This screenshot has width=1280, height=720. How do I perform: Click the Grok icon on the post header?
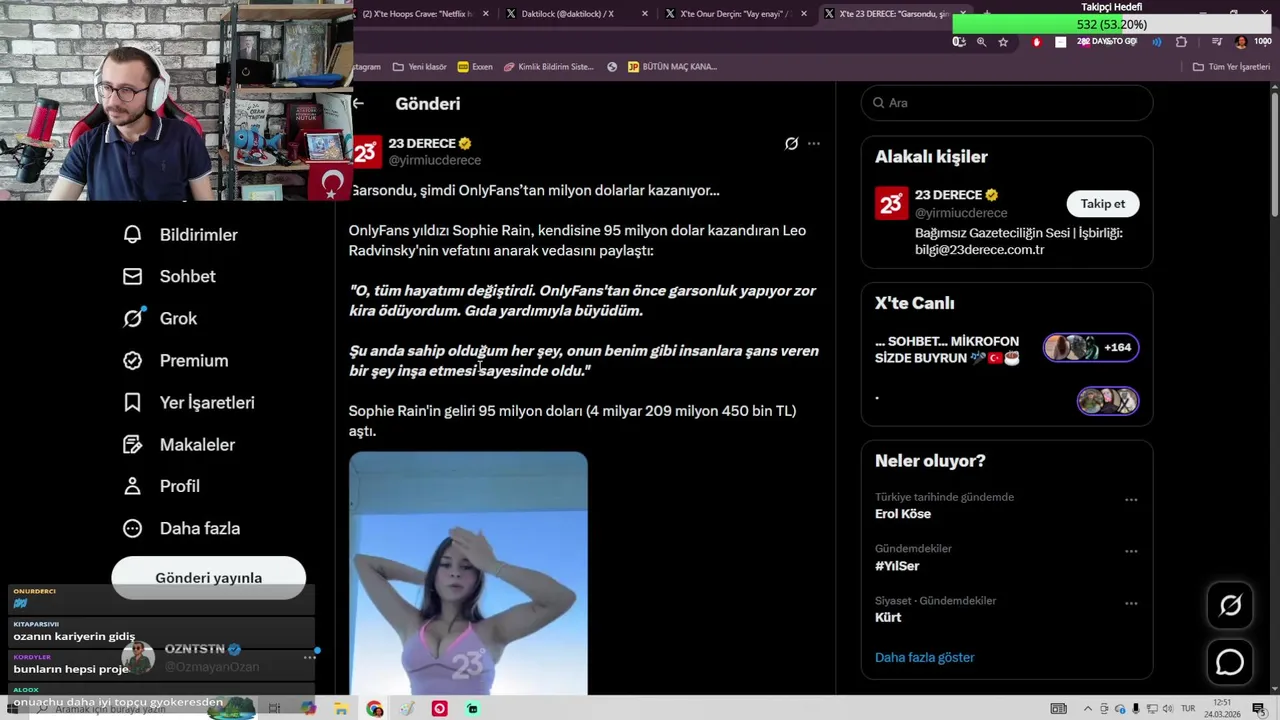(791, 143)
